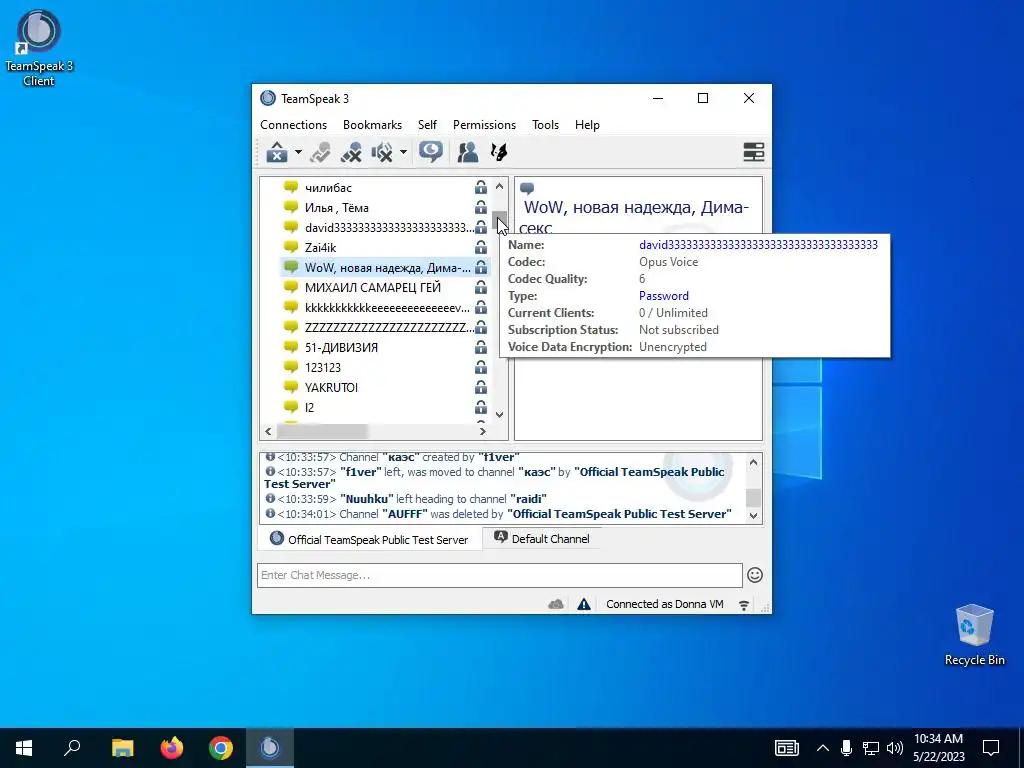The width and height of the screenshot is (1024, 768).
Task: Click the grayed-out user with checkmark toolbar icon
Action: coord(320,152)
